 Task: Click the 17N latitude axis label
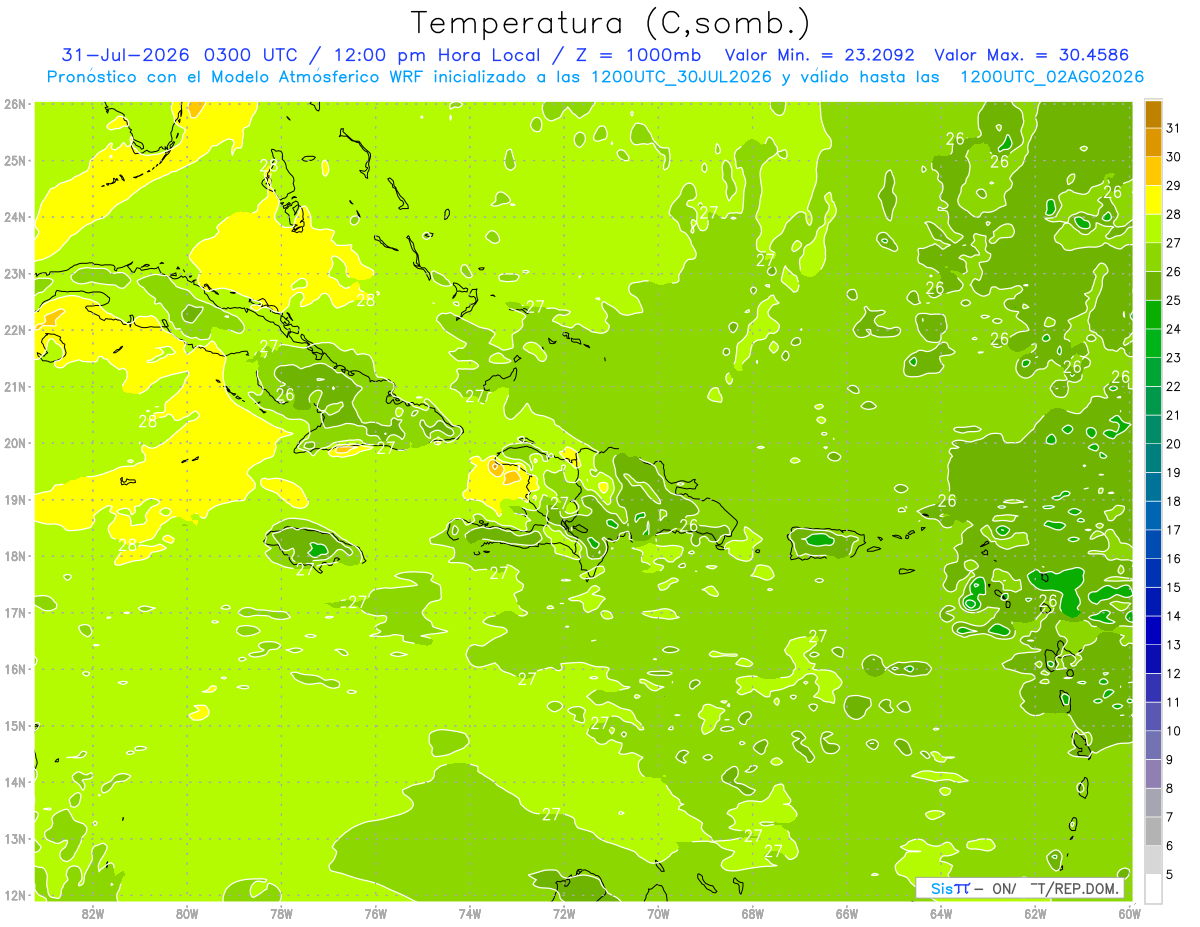tap(15, 613)
